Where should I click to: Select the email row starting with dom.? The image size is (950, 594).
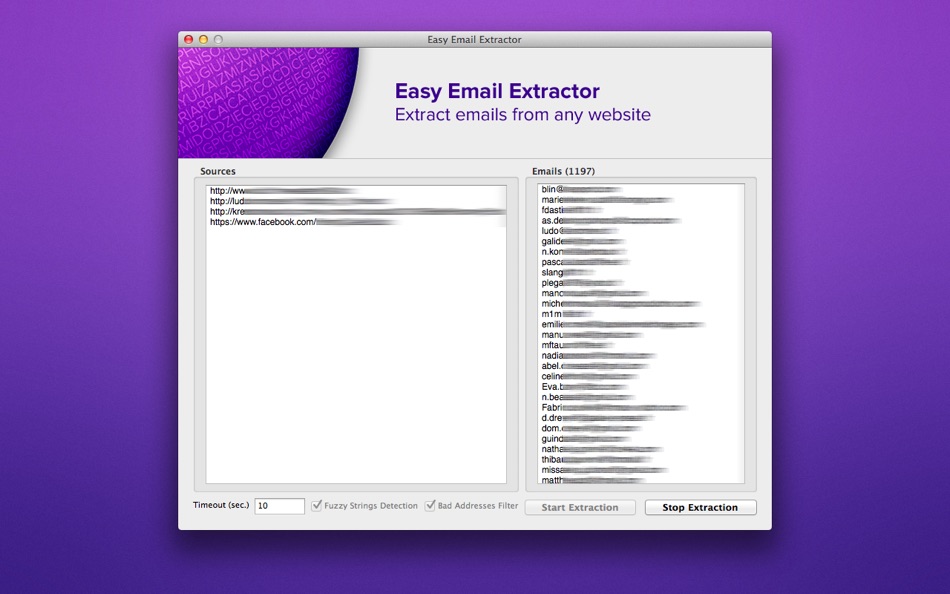(641, 428)
